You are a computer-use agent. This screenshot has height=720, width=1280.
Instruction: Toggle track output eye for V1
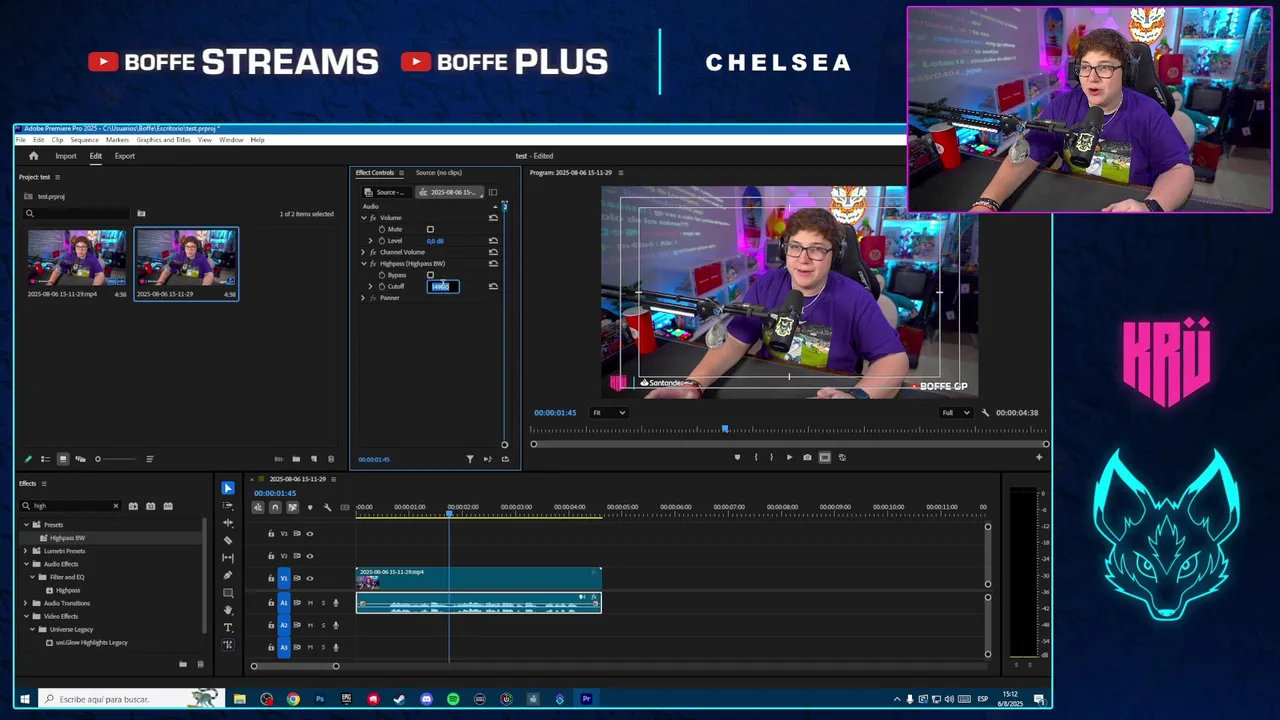coord(309,578)
